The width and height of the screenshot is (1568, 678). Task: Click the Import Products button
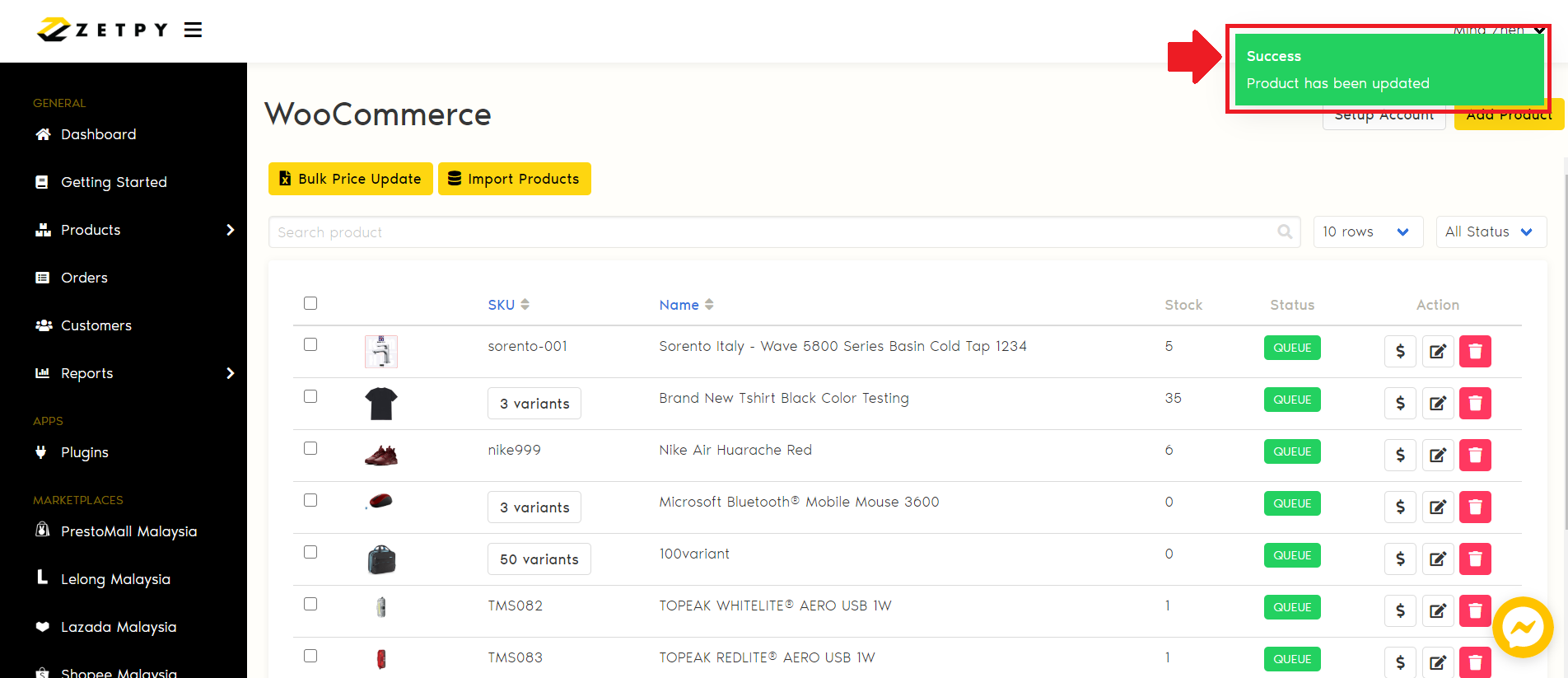click(514, 179)
